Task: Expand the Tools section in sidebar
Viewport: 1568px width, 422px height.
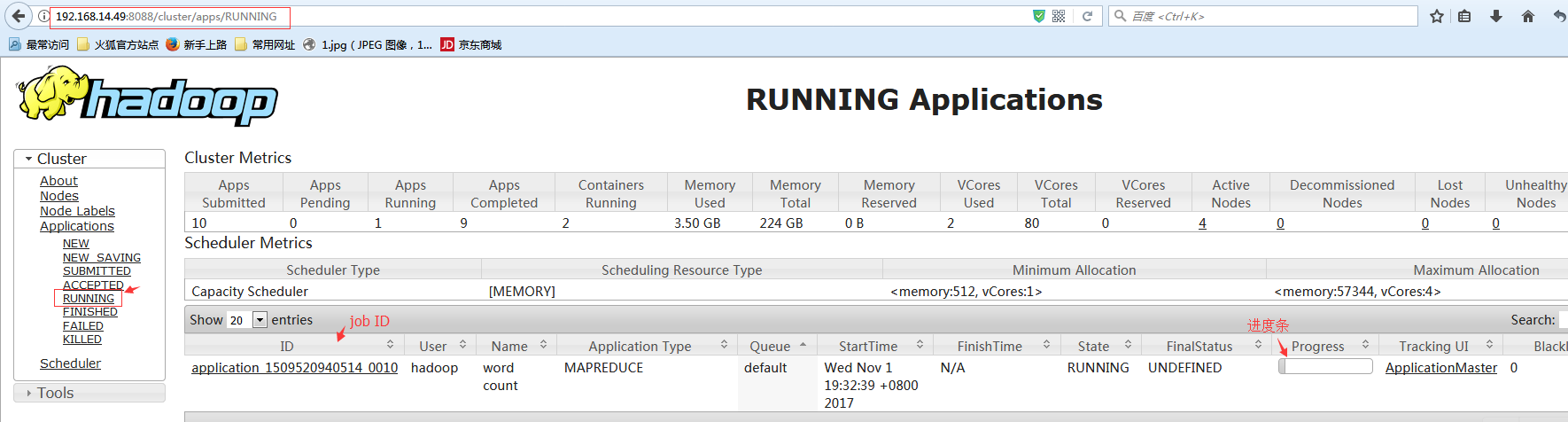Action: click(x=55, y=393)
